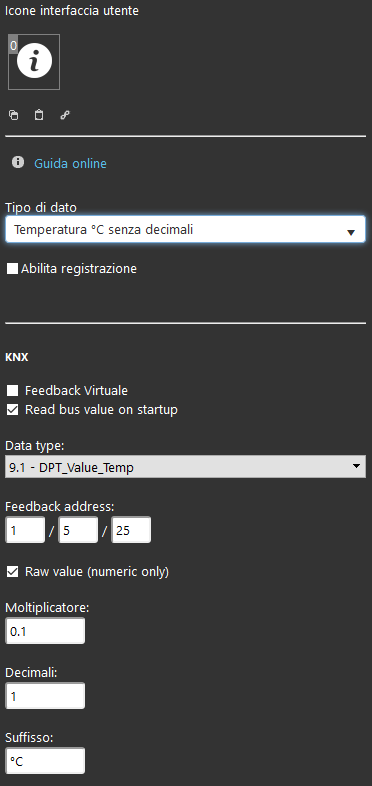The image size is (372, 786).
Task: Click the first feedback address field containing 1
Action: click(25, 530)
